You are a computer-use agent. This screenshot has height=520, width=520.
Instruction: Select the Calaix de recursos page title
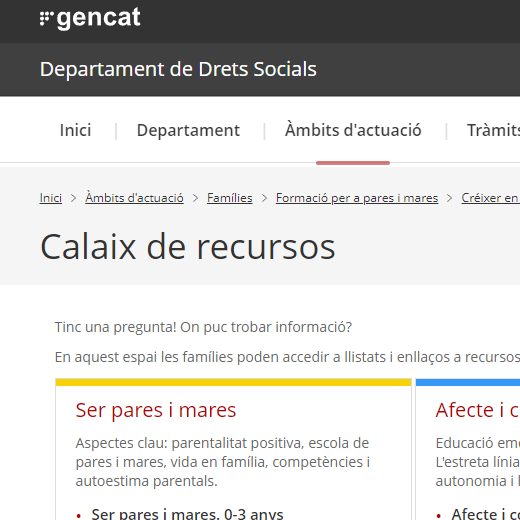tap(188, 247)
